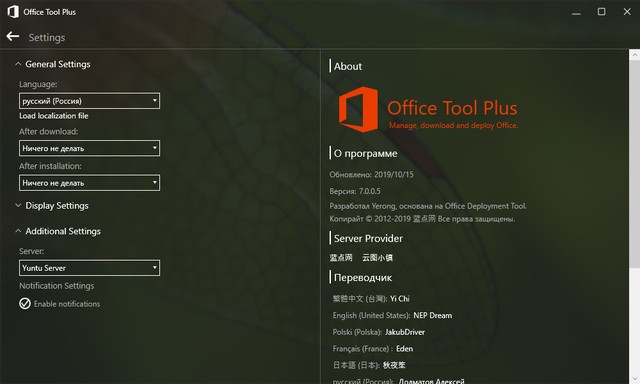Open the 蓝点网 server provider link
640x384 pixels.
pos(341,257)
